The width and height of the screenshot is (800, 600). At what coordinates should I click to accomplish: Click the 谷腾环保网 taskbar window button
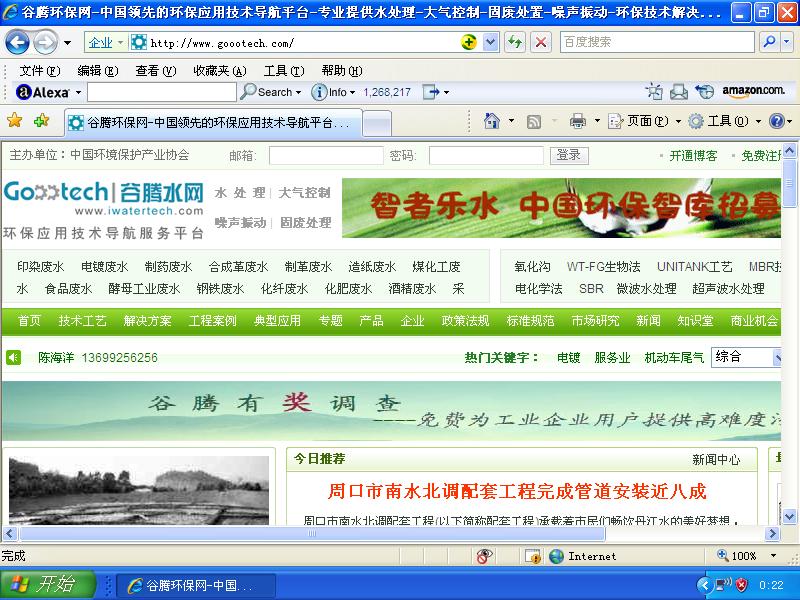[197, 585]
